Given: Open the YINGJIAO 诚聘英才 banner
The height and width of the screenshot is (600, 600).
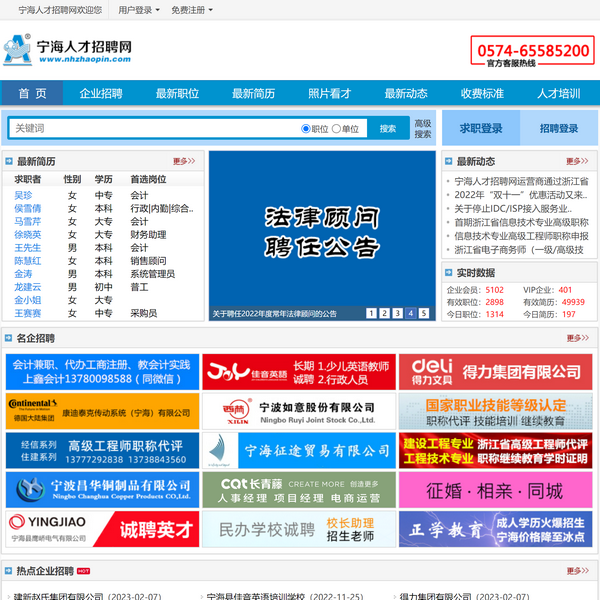Looking at the screenshot, I should 100,529.
